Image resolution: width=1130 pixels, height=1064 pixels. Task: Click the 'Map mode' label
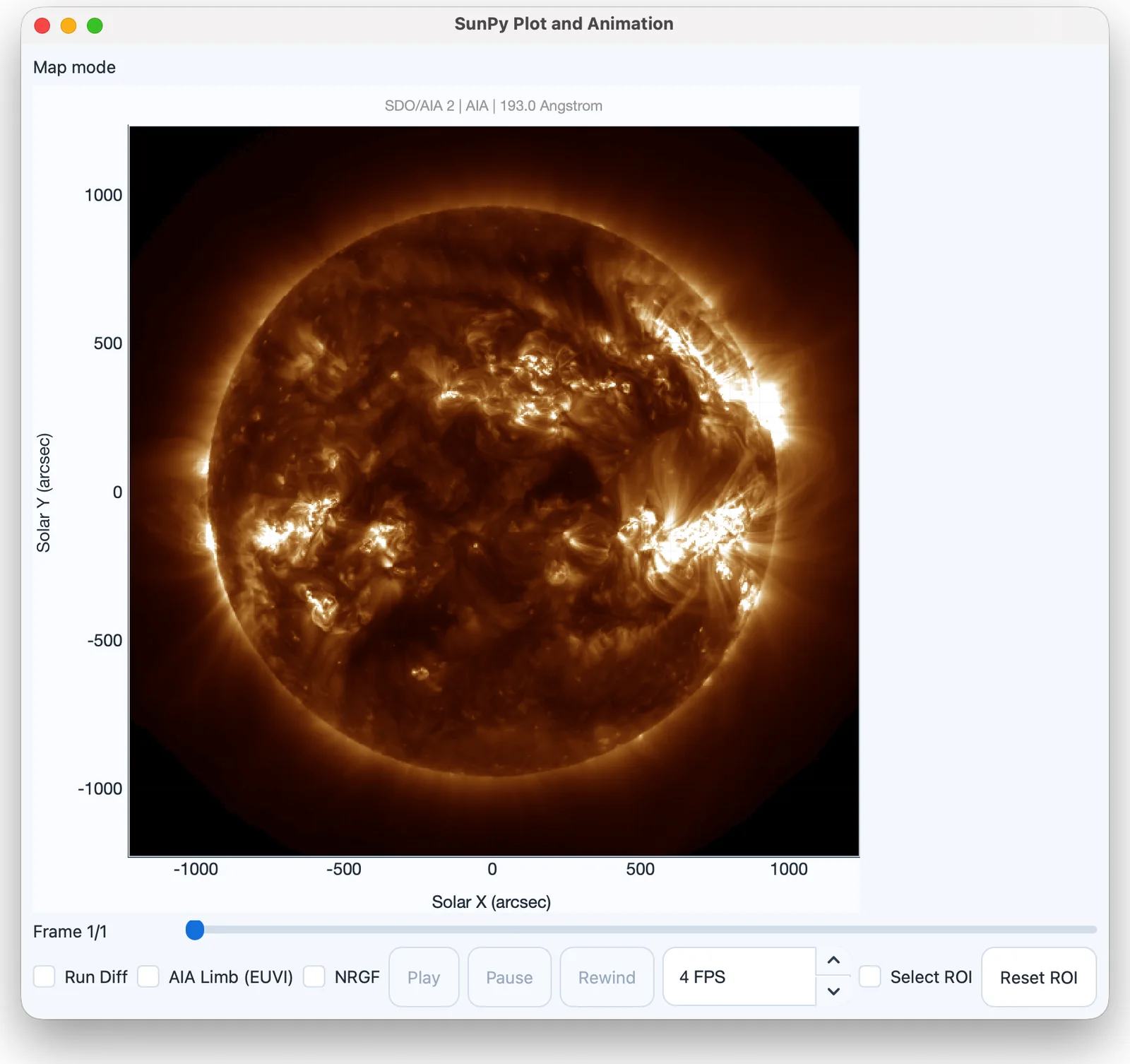74,67
